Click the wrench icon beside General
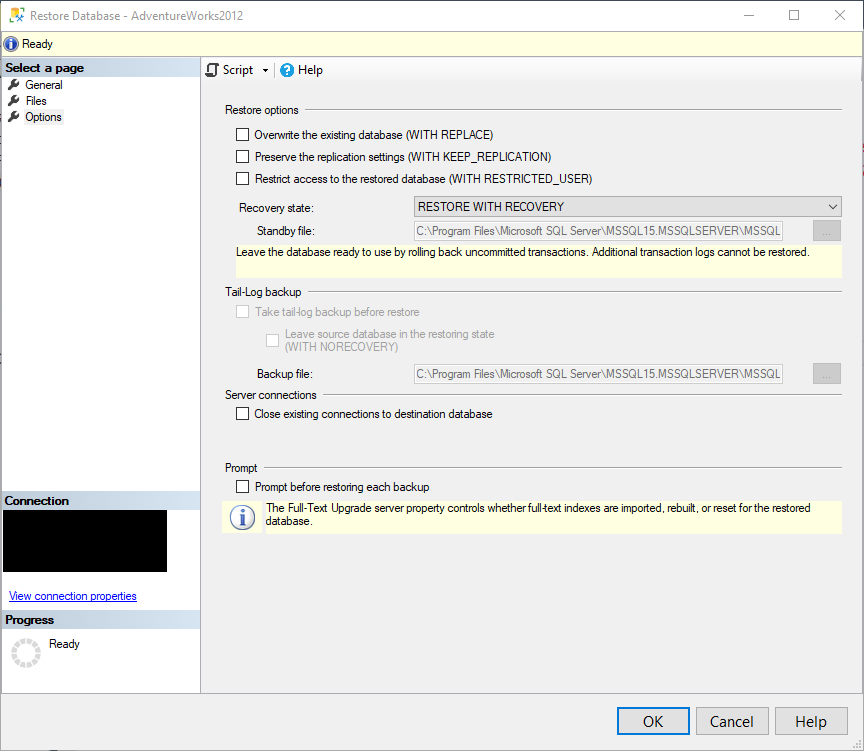Viewport: 864px width, 751px height. click(x=14, y=84)
